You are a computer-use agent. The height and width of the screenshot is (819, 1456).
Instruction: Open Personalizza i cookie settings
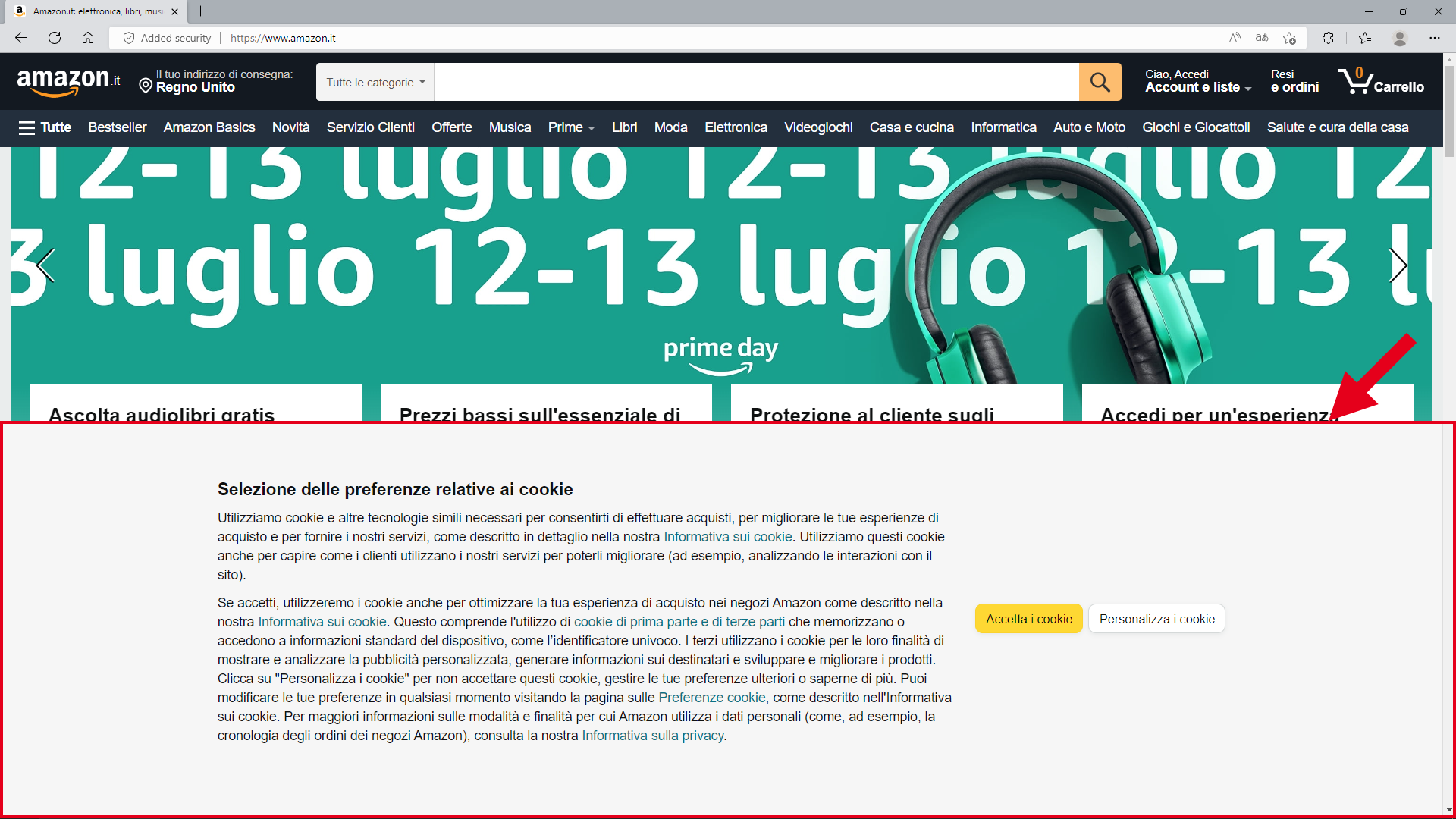pos(1156,618)
